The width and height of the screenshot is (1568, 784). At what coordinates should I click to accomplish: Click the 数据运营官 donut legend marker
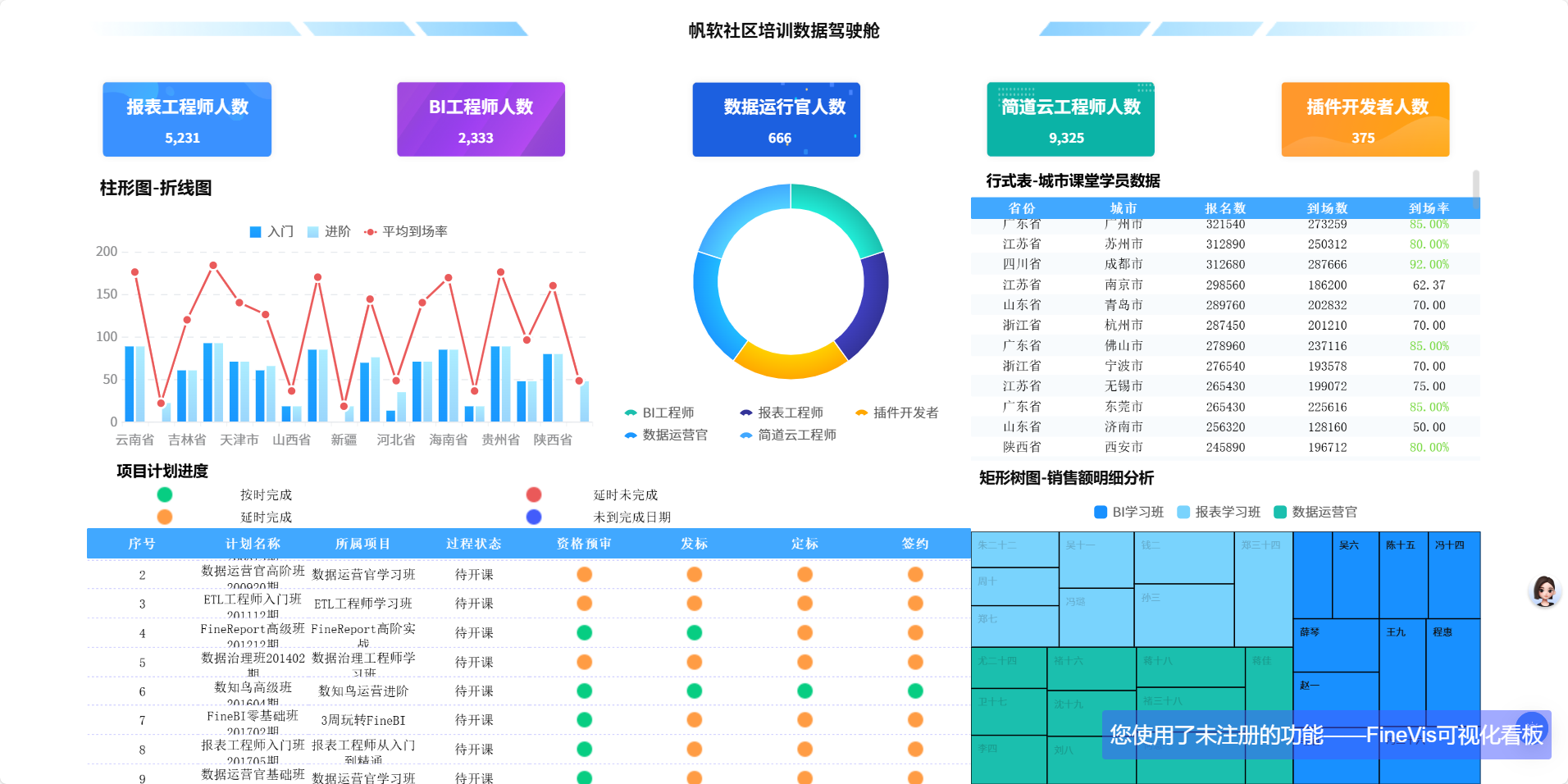[x=631, y=435]
